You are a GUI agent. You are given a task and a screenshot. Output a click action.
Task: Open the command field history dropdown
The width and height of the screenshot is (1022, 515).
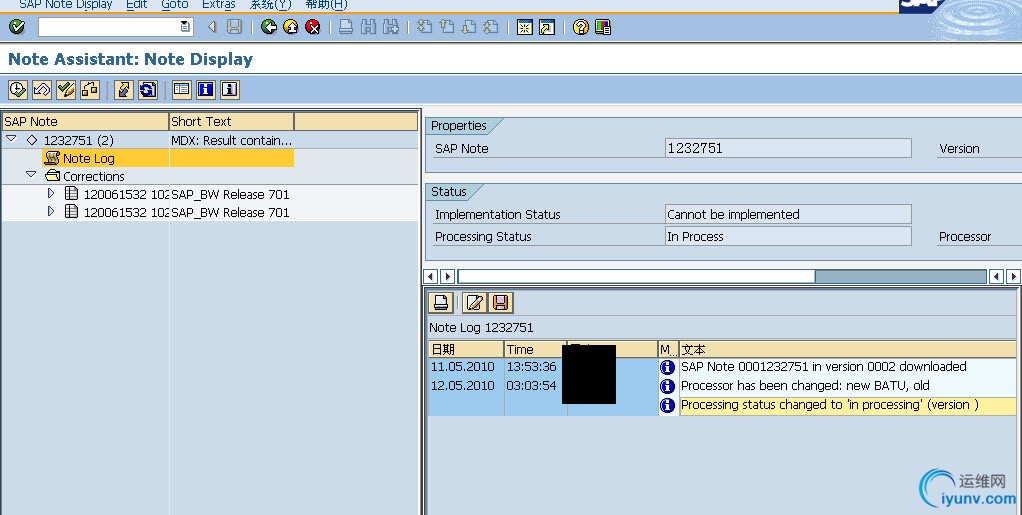point(185,27)
